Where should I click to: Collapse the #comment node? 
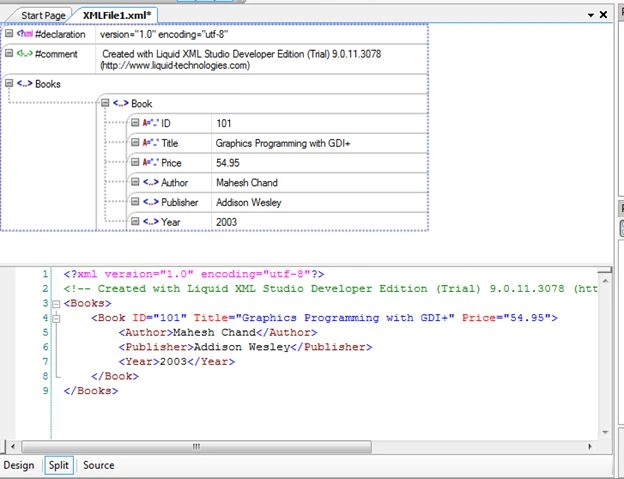(9, 53)
